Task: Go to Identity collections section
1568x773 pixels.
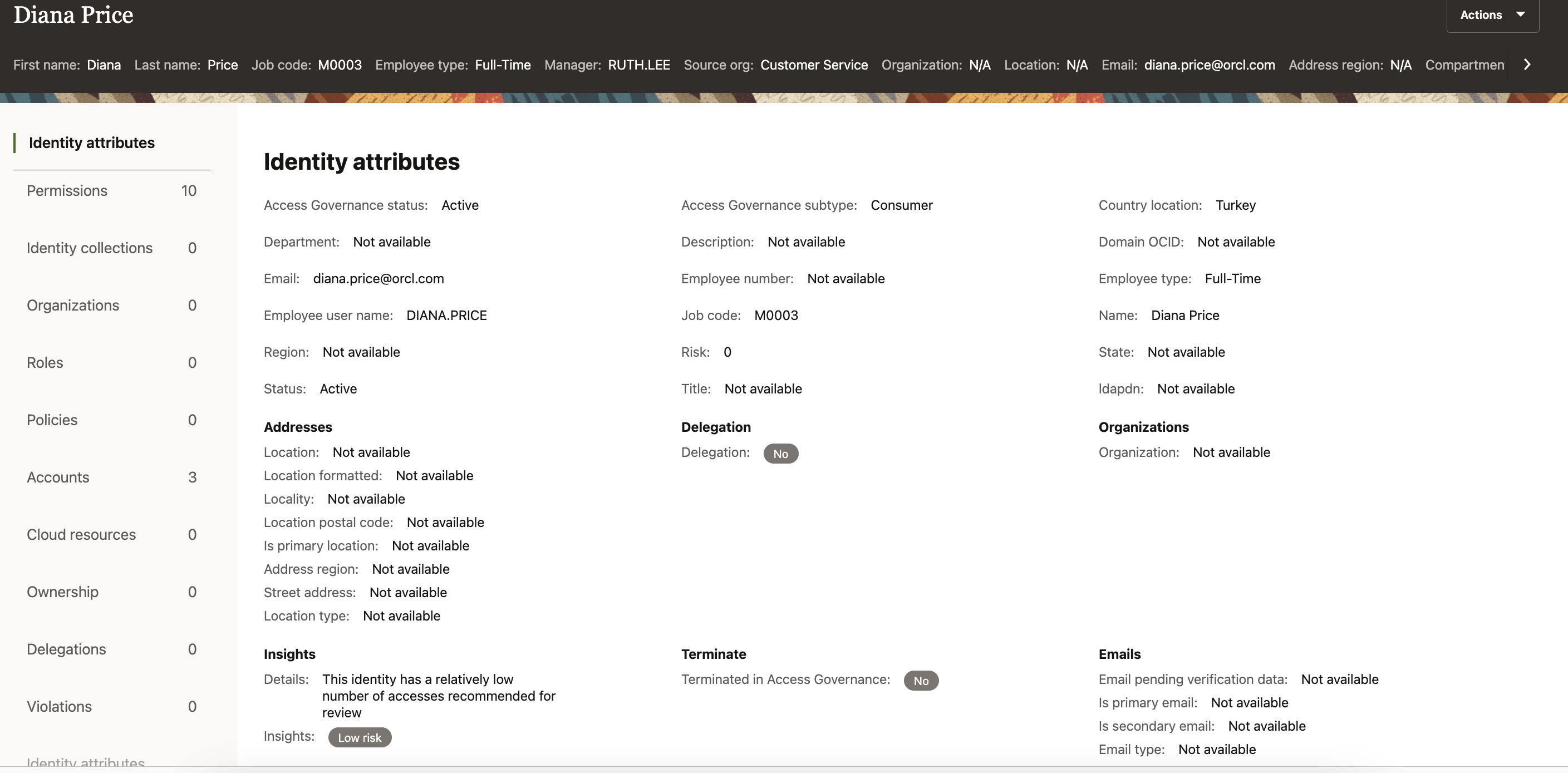Action: pos(90,248)
